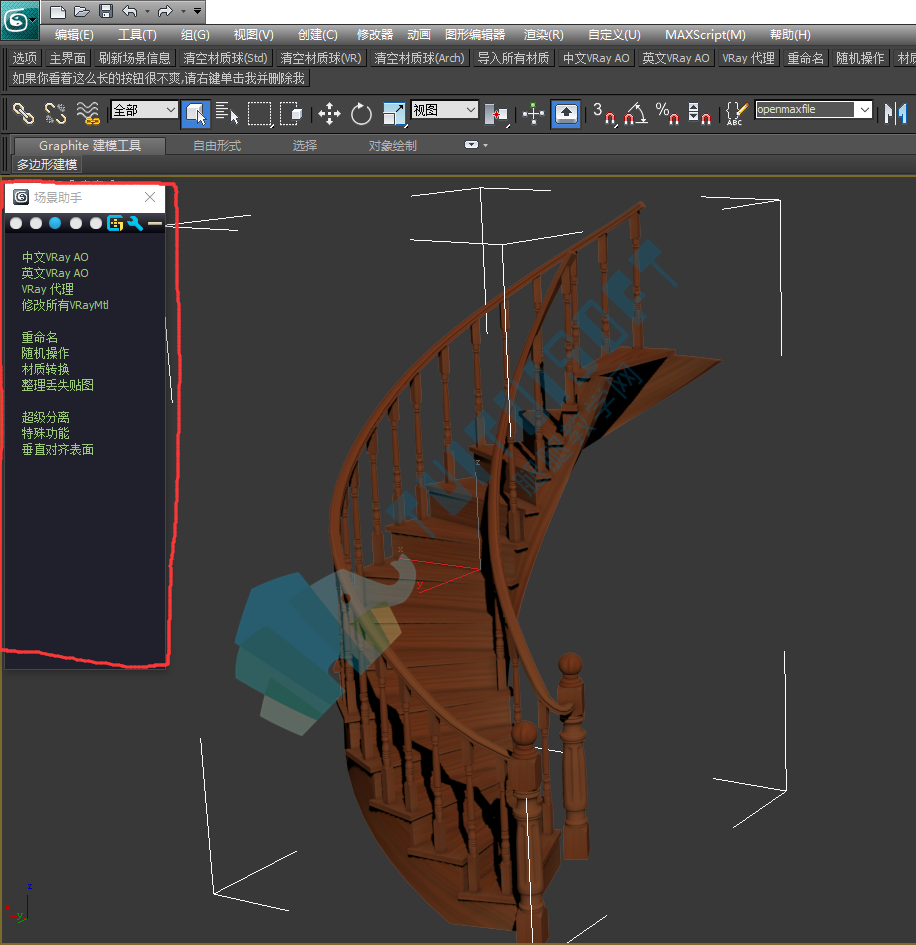Click the Undo arrow icon
916x945 pixels.
pos(130,11)
